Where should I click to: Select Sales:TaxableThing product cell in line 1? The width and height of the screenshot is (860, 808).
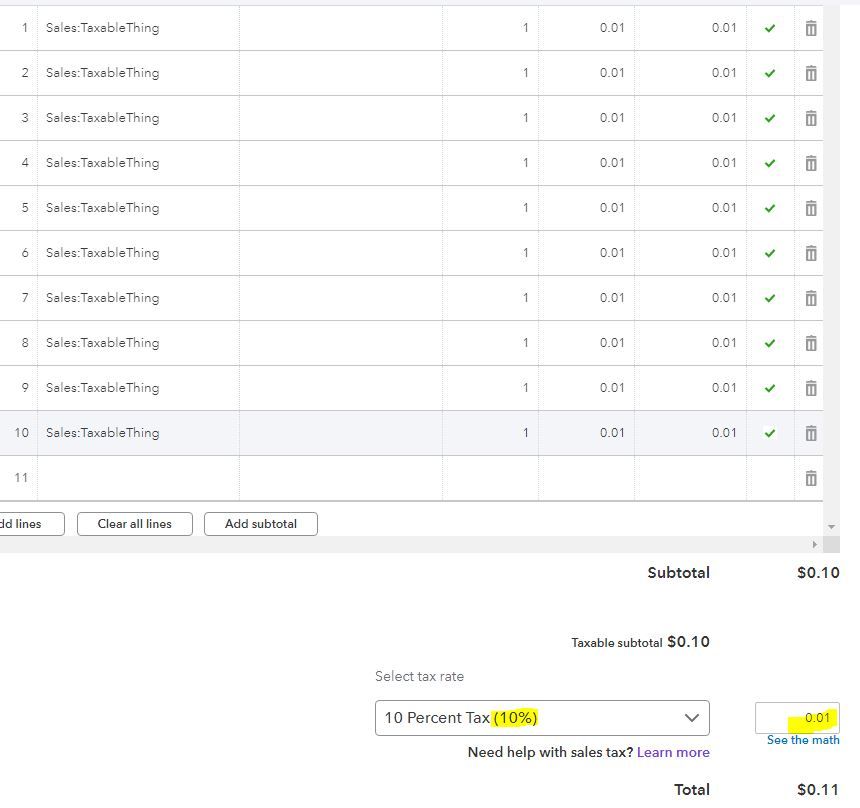tap(138, 28)
